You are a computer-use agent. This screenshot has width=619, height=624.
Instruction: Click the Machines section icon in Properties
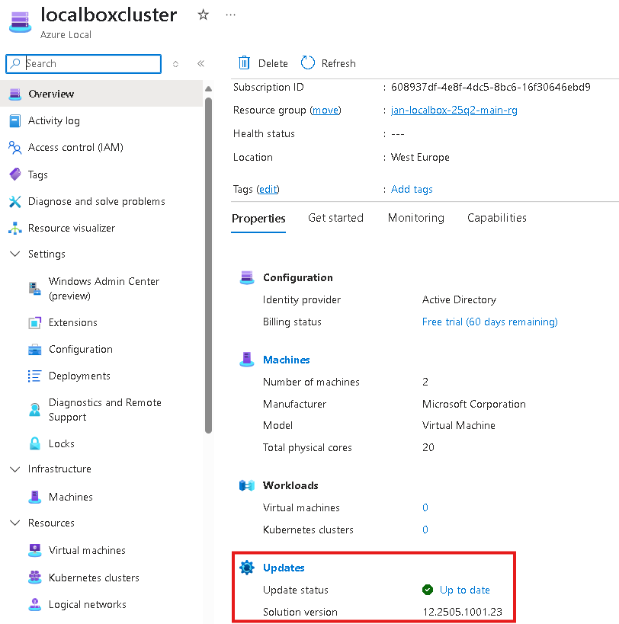(247, 359)
